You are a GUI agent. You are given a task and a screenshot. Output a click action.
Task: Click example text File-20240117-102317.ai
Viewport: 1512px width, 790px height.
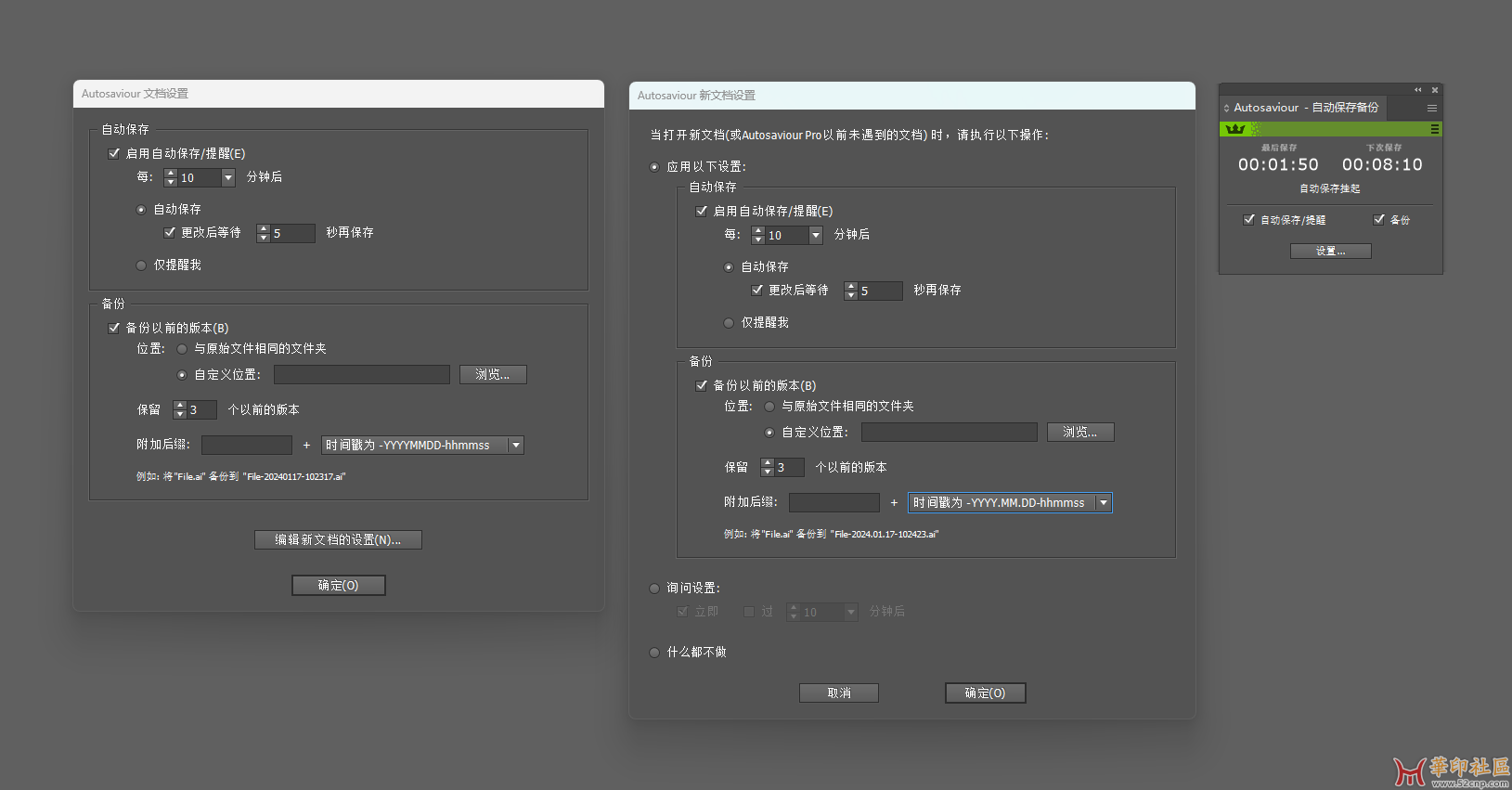[294, 476]
